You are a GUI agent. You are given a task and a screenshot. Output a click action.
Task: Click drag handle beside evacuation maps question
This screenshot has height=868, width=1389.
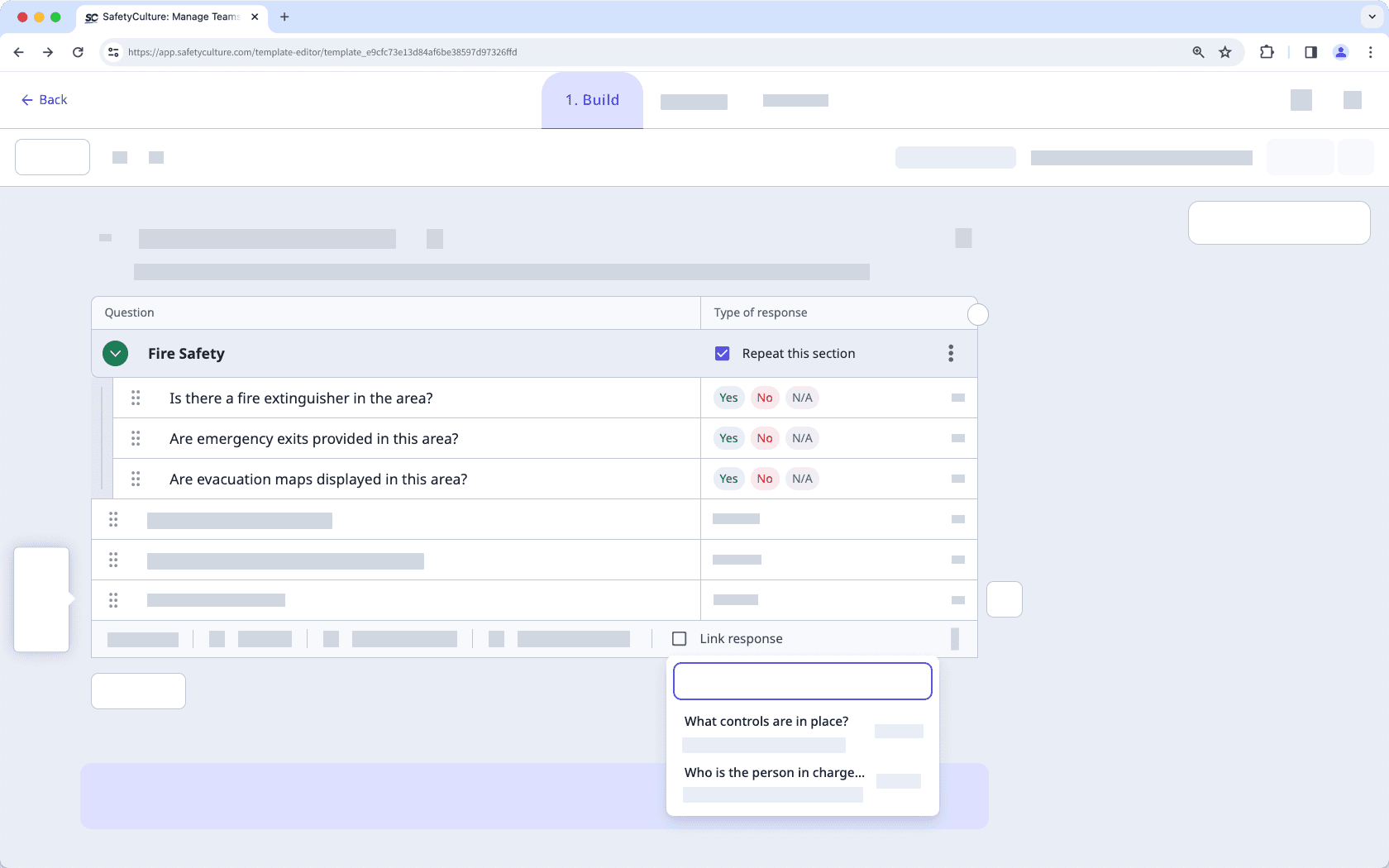click(x=136, y=479)
